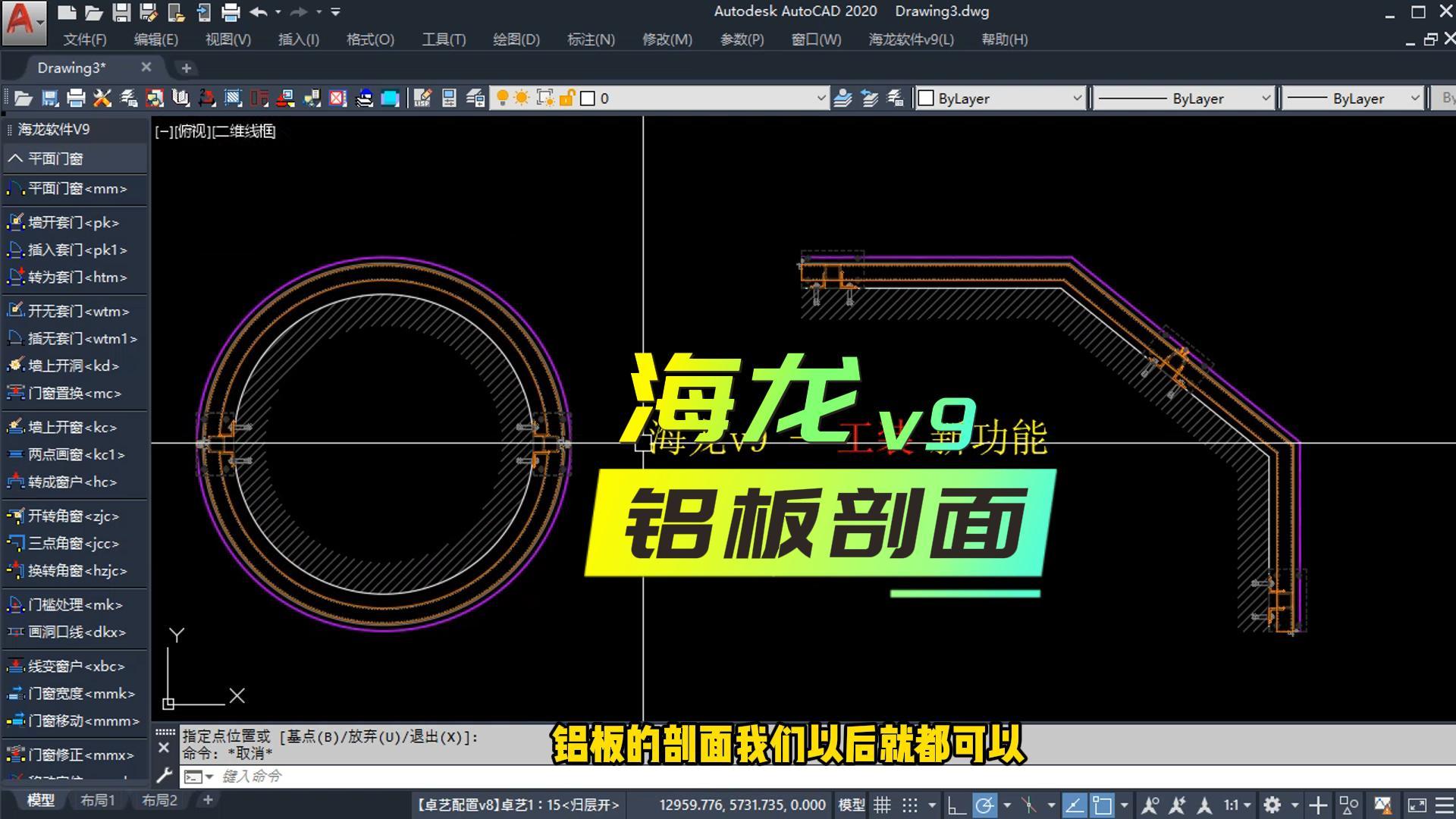
Task: Open the 帮助(H) menu
Action: click(x=1005, y=39)
